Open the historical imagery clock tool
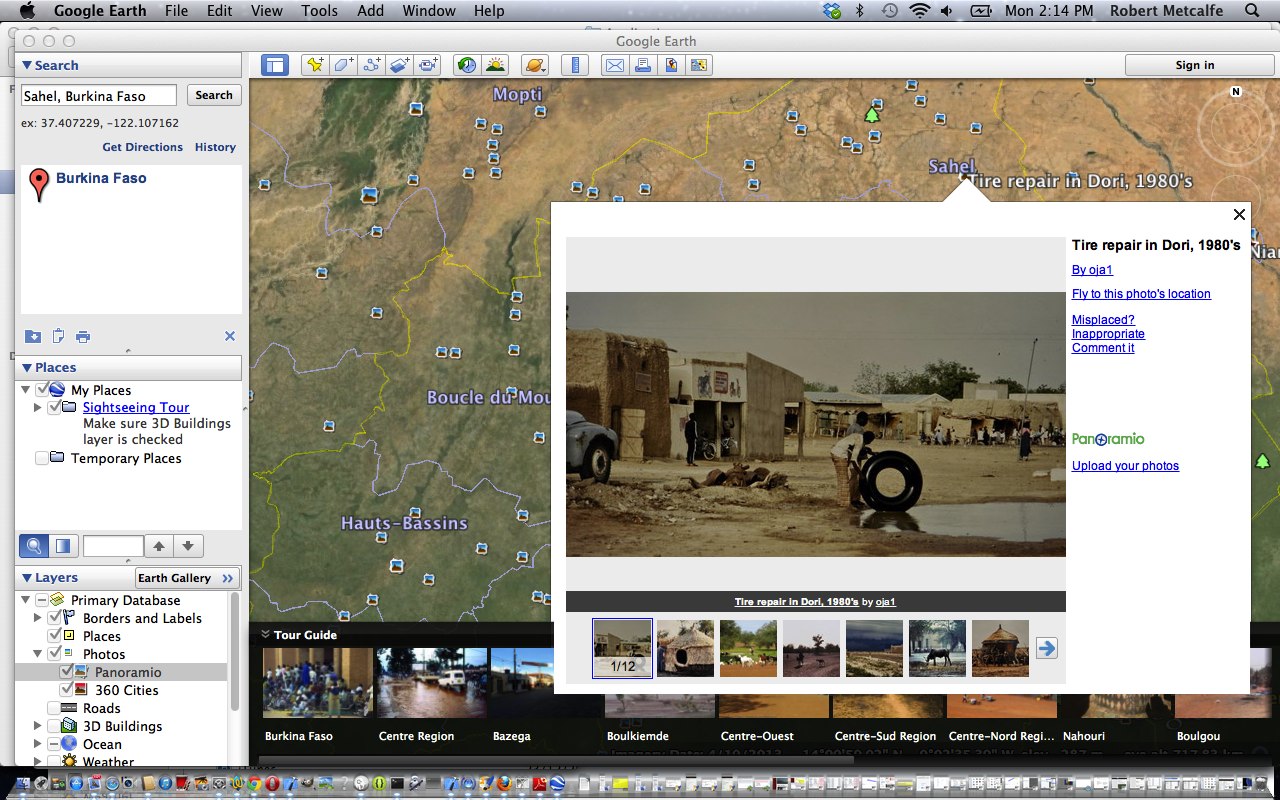The image size is (1280, 800). click(x=466, y=65)
